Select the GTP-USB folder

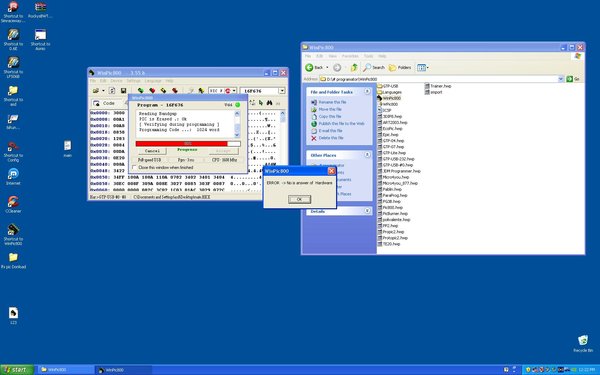[388, 86]
